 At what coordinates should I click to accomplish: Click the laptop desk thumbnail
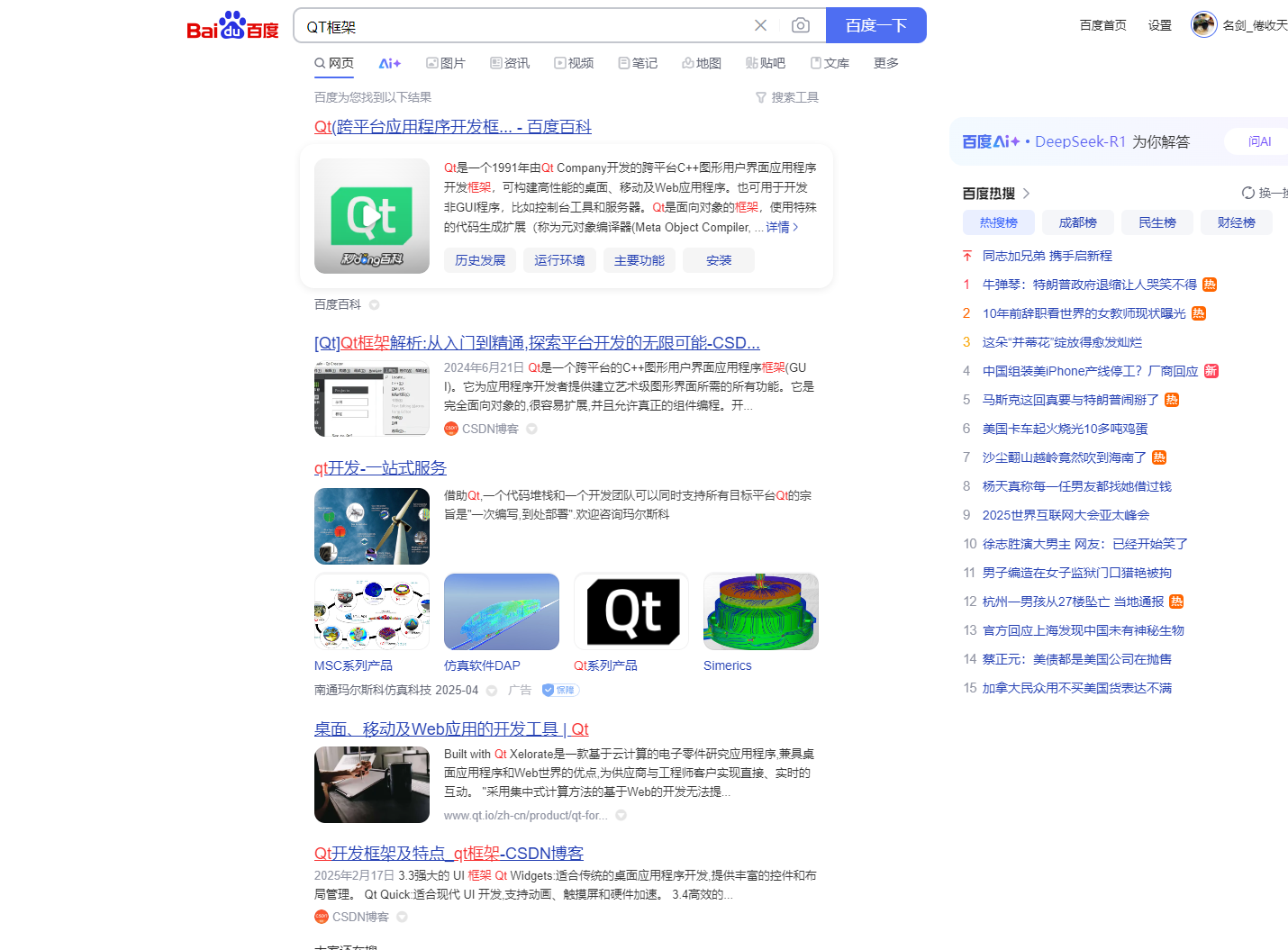pyautogui.click(x=372, y=784)
